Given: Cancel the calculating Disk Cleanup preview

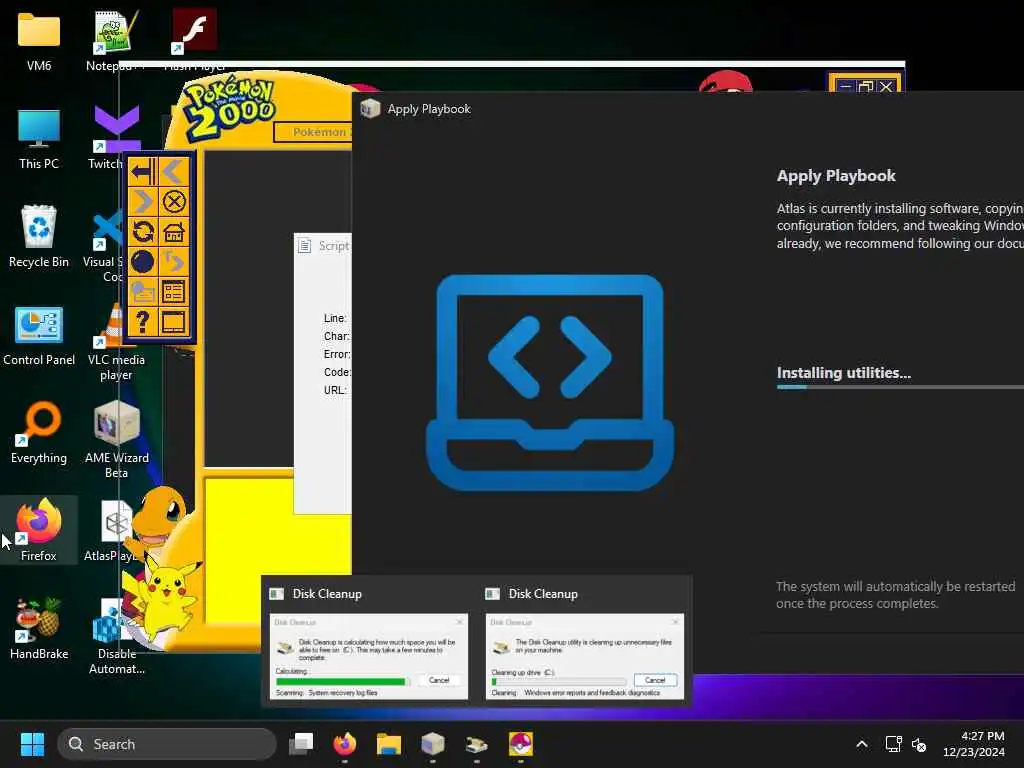Looking at the screenshot, I should coord(439,680).
